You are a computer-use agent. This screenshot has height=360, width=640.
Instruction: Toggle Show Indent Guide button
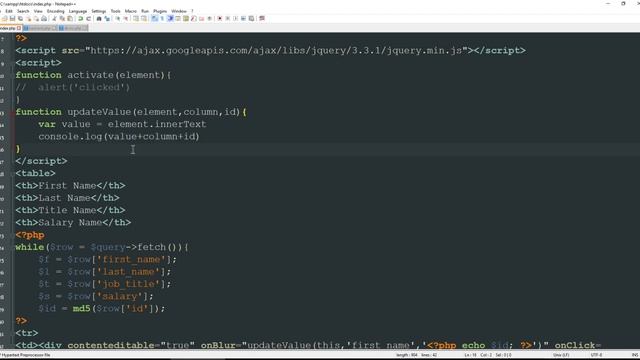coord(170,18)
